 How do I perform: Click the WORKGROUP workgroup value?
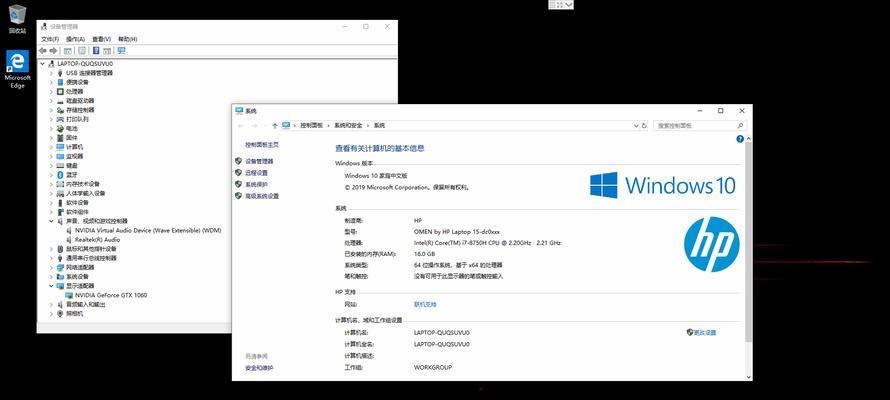pos(433,367)
